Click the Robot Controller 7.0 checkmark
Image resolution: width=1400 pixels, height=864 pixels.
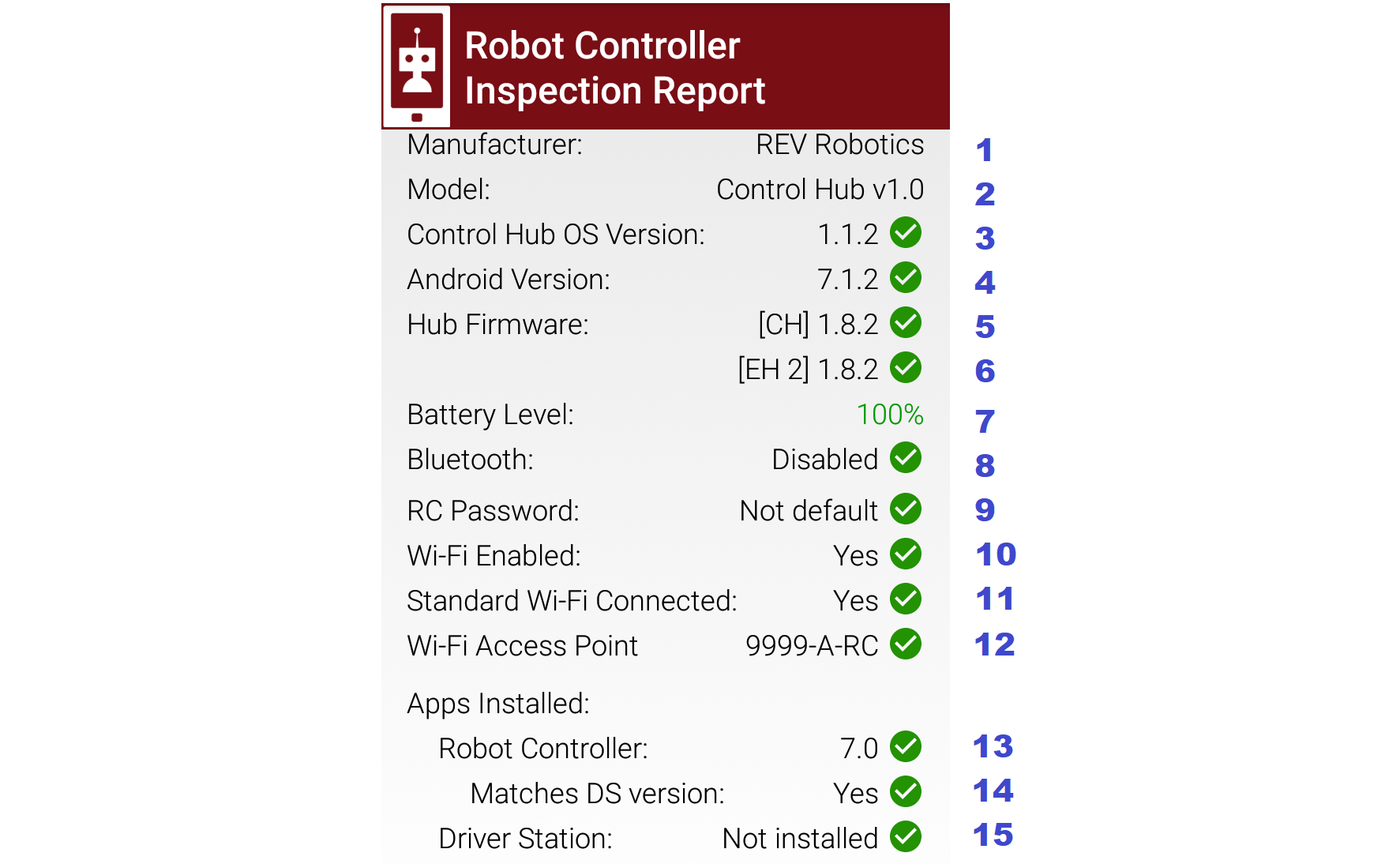tap(906, 747)
